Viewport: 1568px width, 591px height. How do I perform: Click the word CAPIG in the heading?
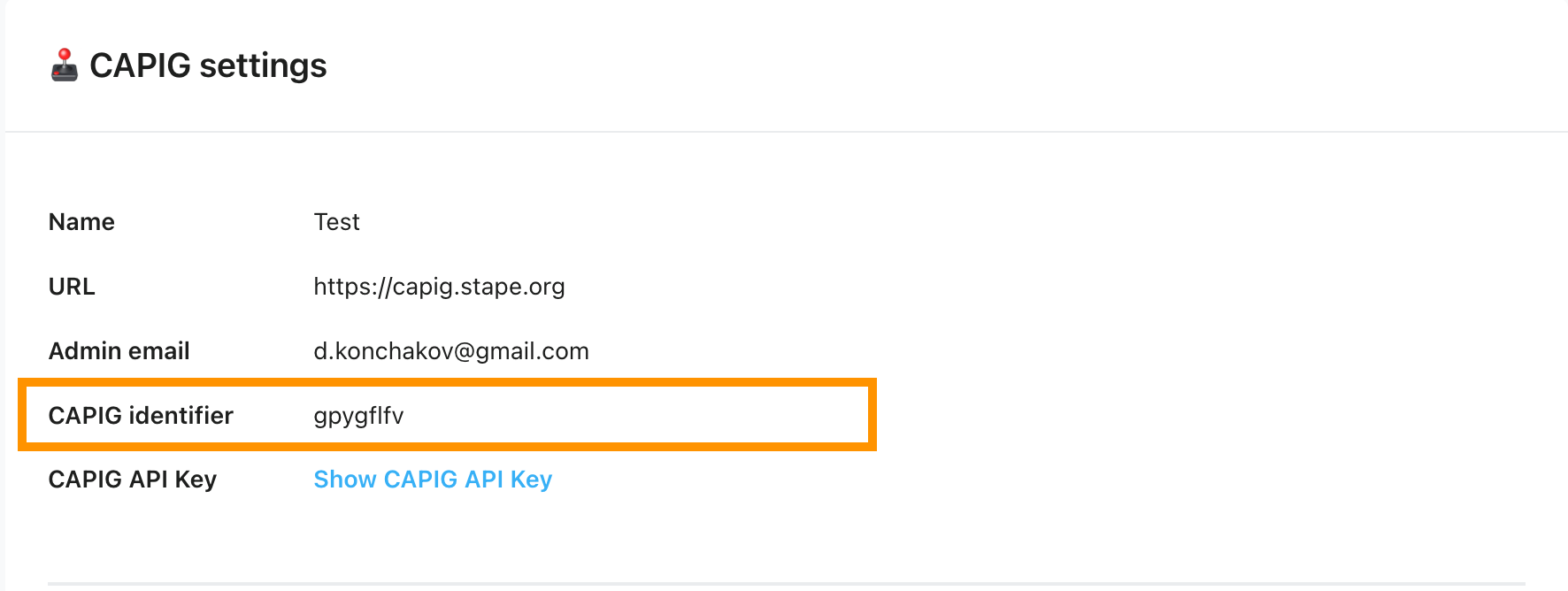[140, 65]
